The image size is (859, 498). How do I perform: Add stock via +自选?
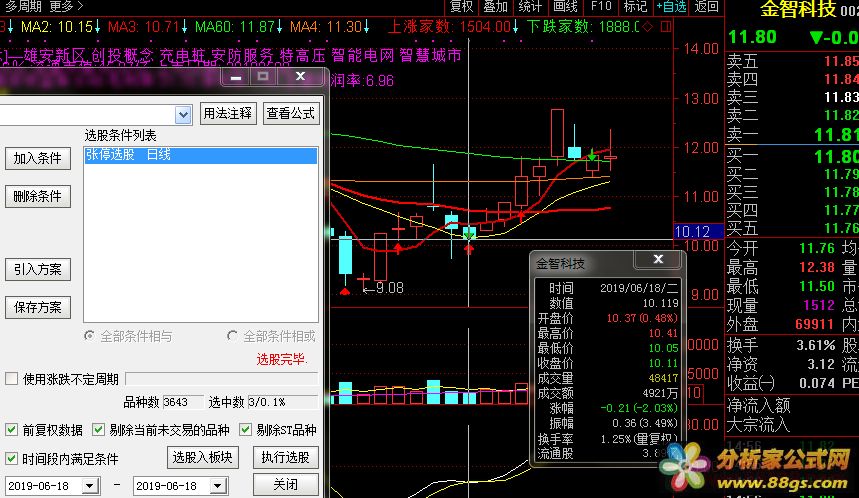671,7
